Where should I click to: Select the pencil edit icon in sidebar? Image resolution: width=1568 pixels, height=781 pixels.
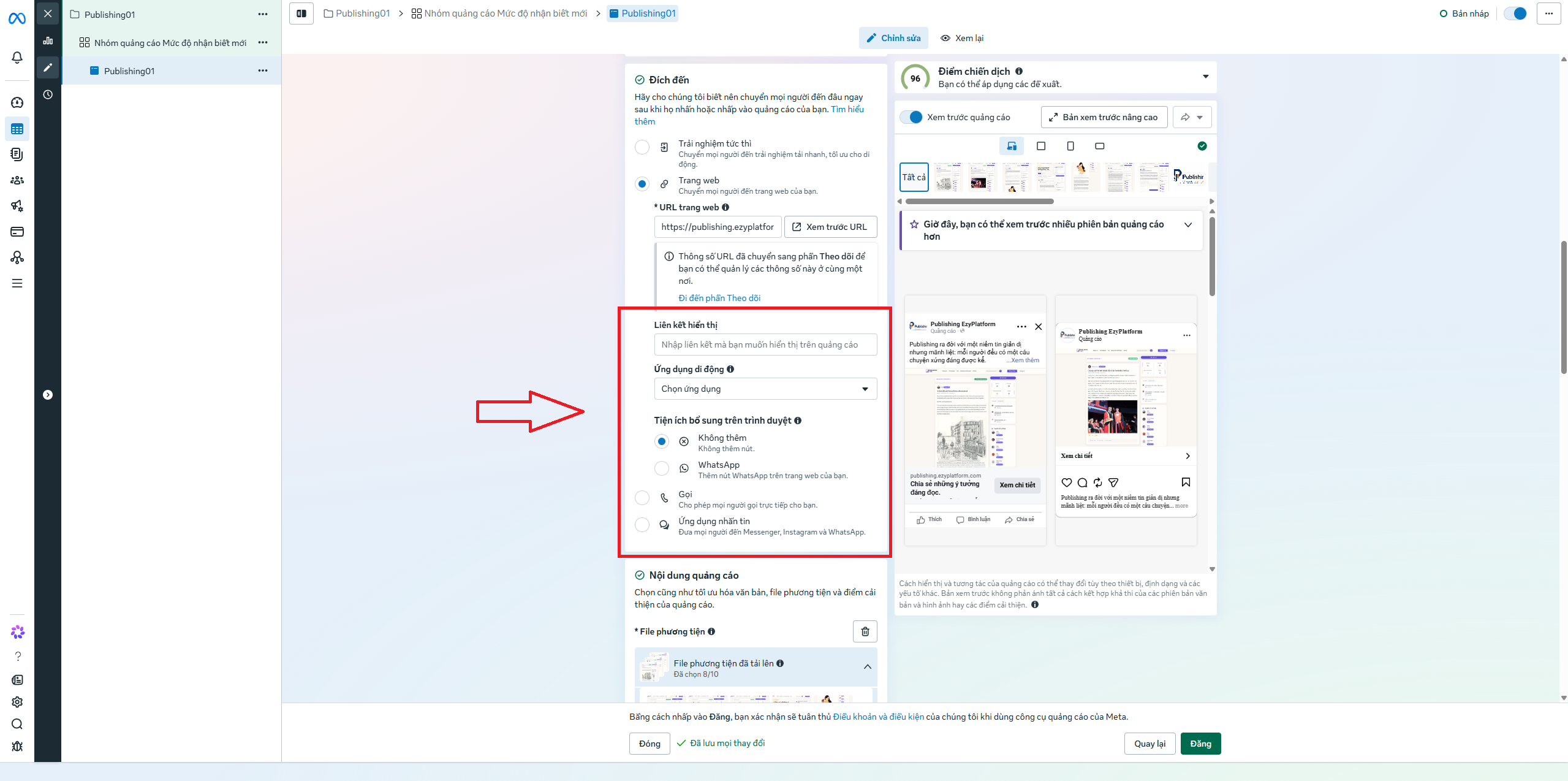[x=48, y=67]
